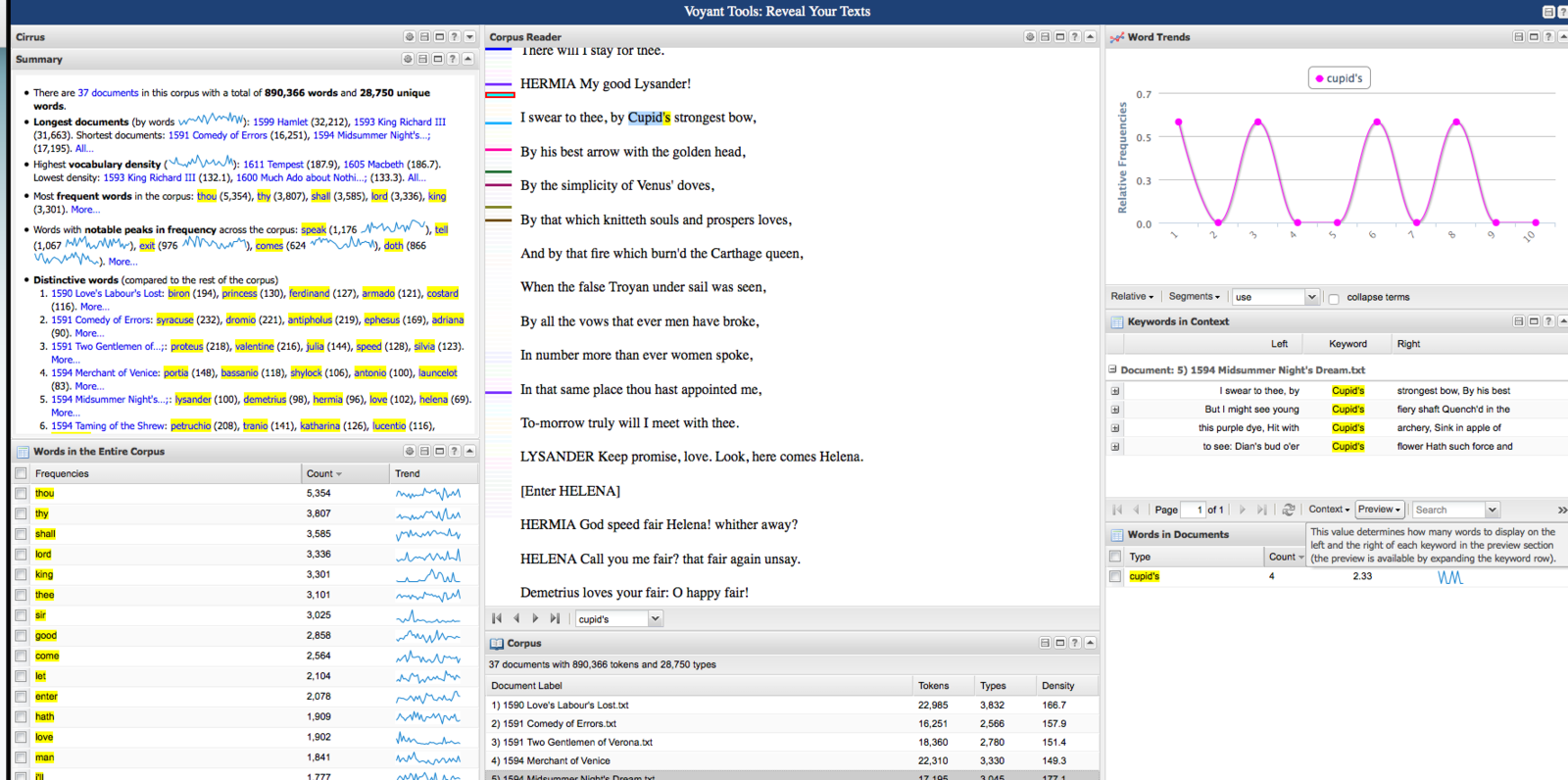Screen dimensions: 1568x780
Task: Click the Trend column header
Action: click(434, 473)
